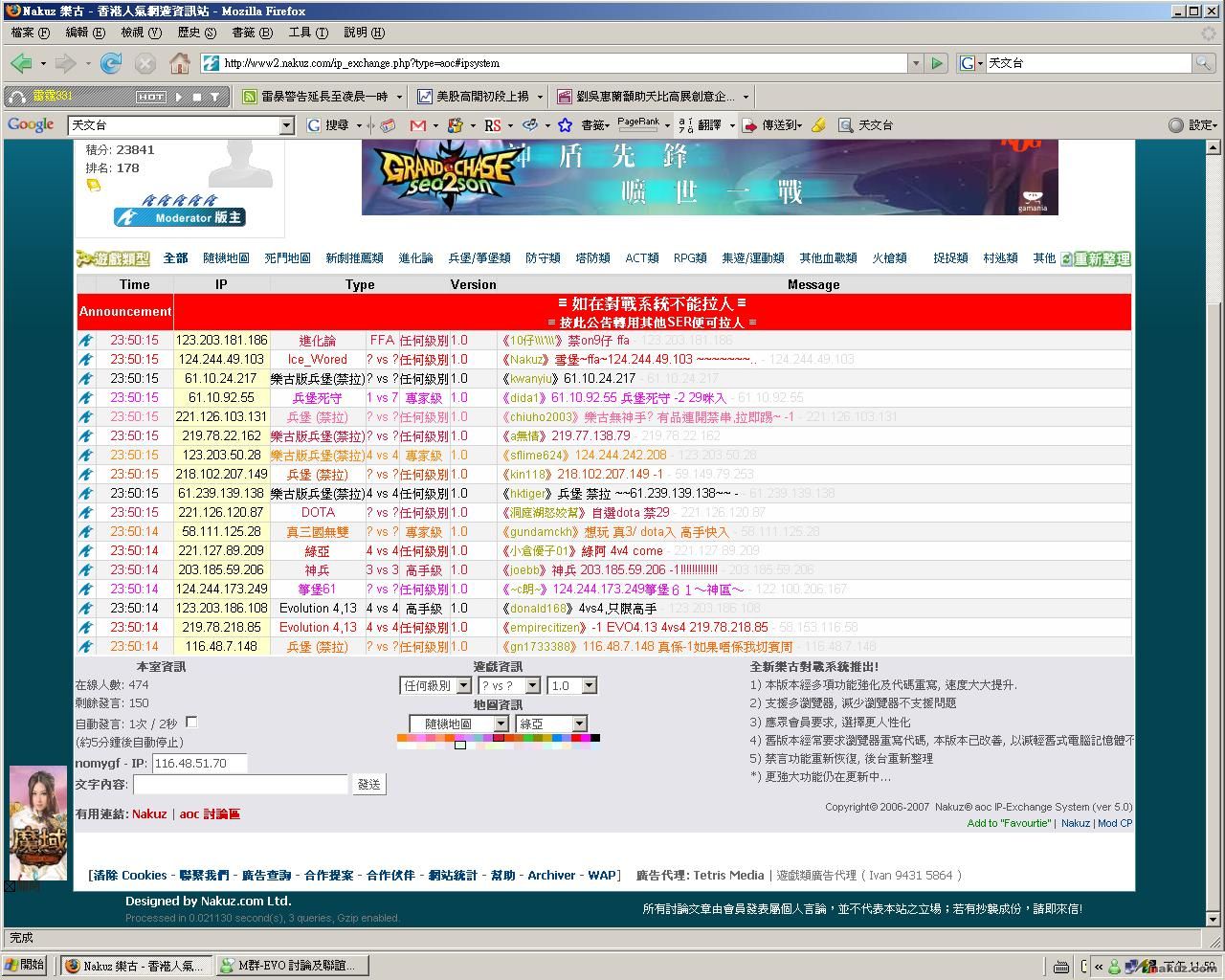The width and height of the screenshot is (1225, 980).
Task: Click the IP field showing 116.48.51.70
Action: tap(199, 763)
